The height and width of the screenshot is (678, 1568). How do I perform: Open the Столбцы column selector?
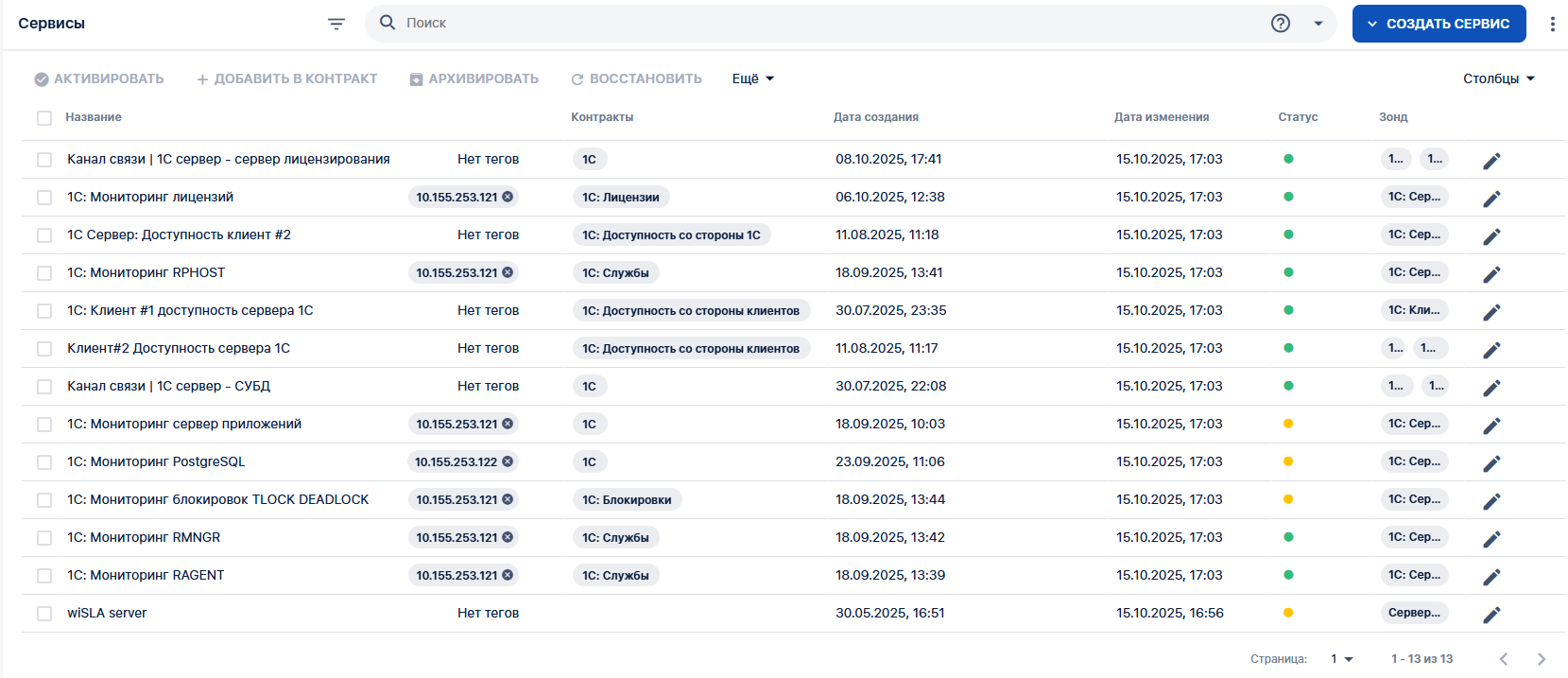click(1498, 78)
